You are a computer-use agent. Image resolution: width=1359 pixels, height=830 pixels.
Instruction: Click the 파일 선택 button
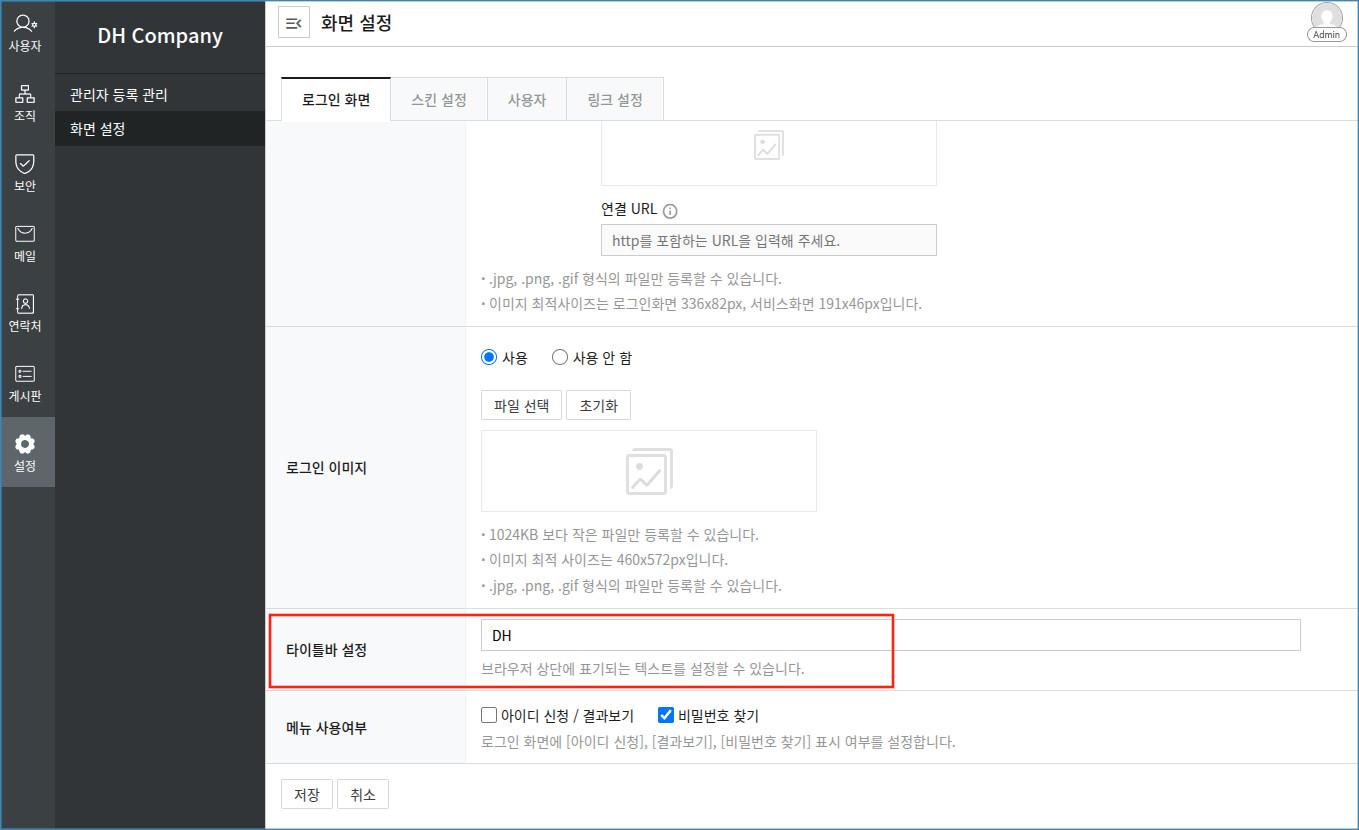pos(521,406)
